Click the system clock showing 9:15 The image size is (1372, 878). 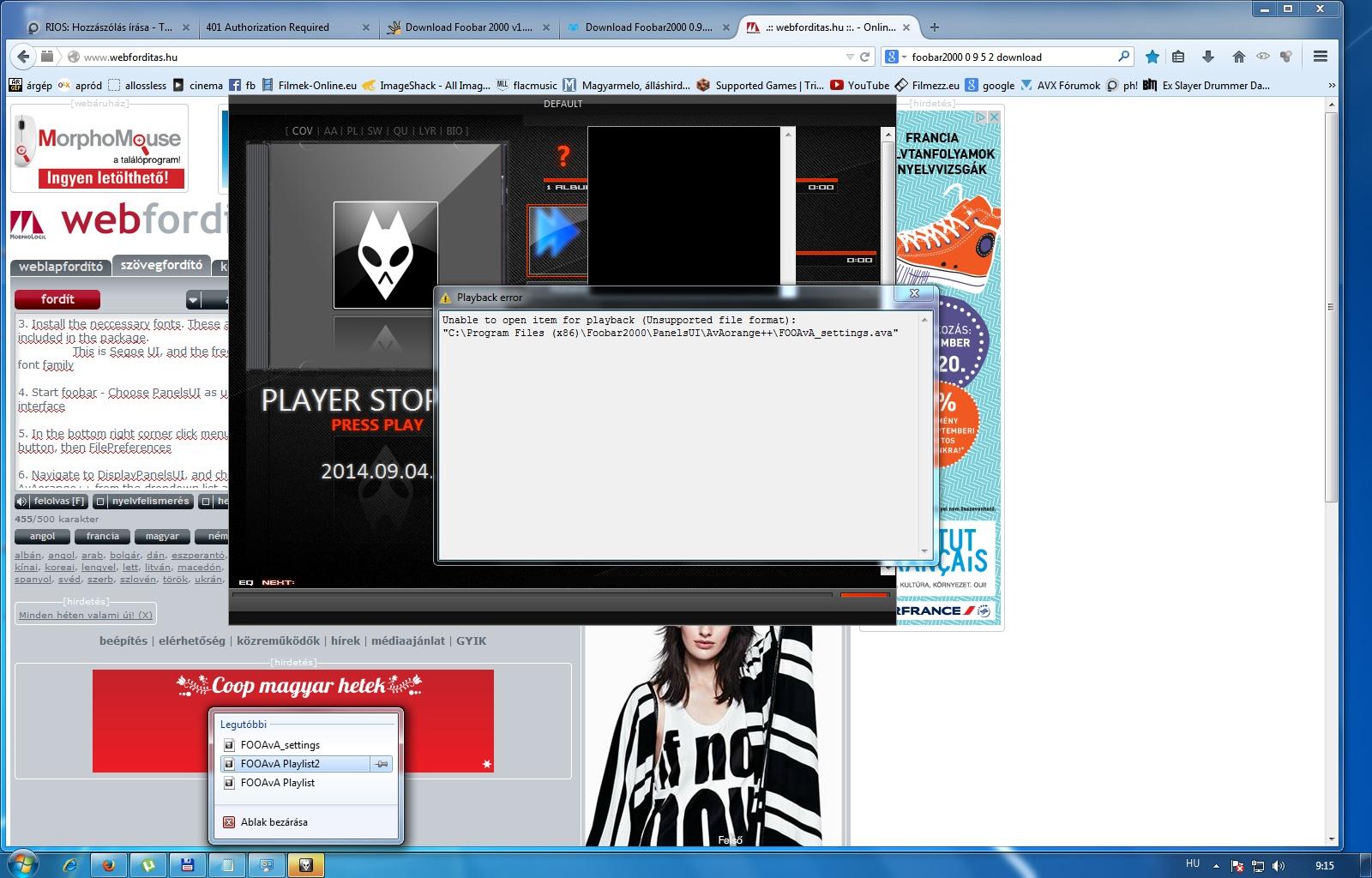tap(1324, 865)
